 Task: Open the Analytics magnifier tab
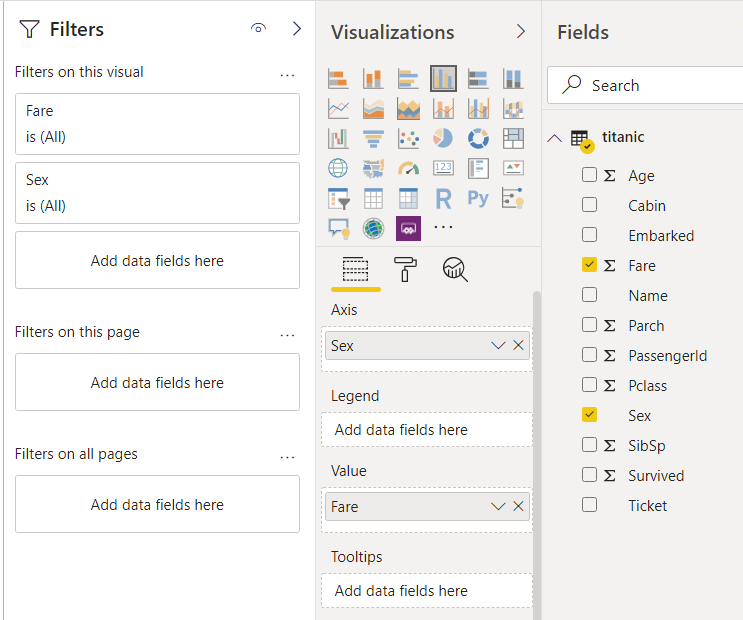pyautogui.click(x=455, y=269)
